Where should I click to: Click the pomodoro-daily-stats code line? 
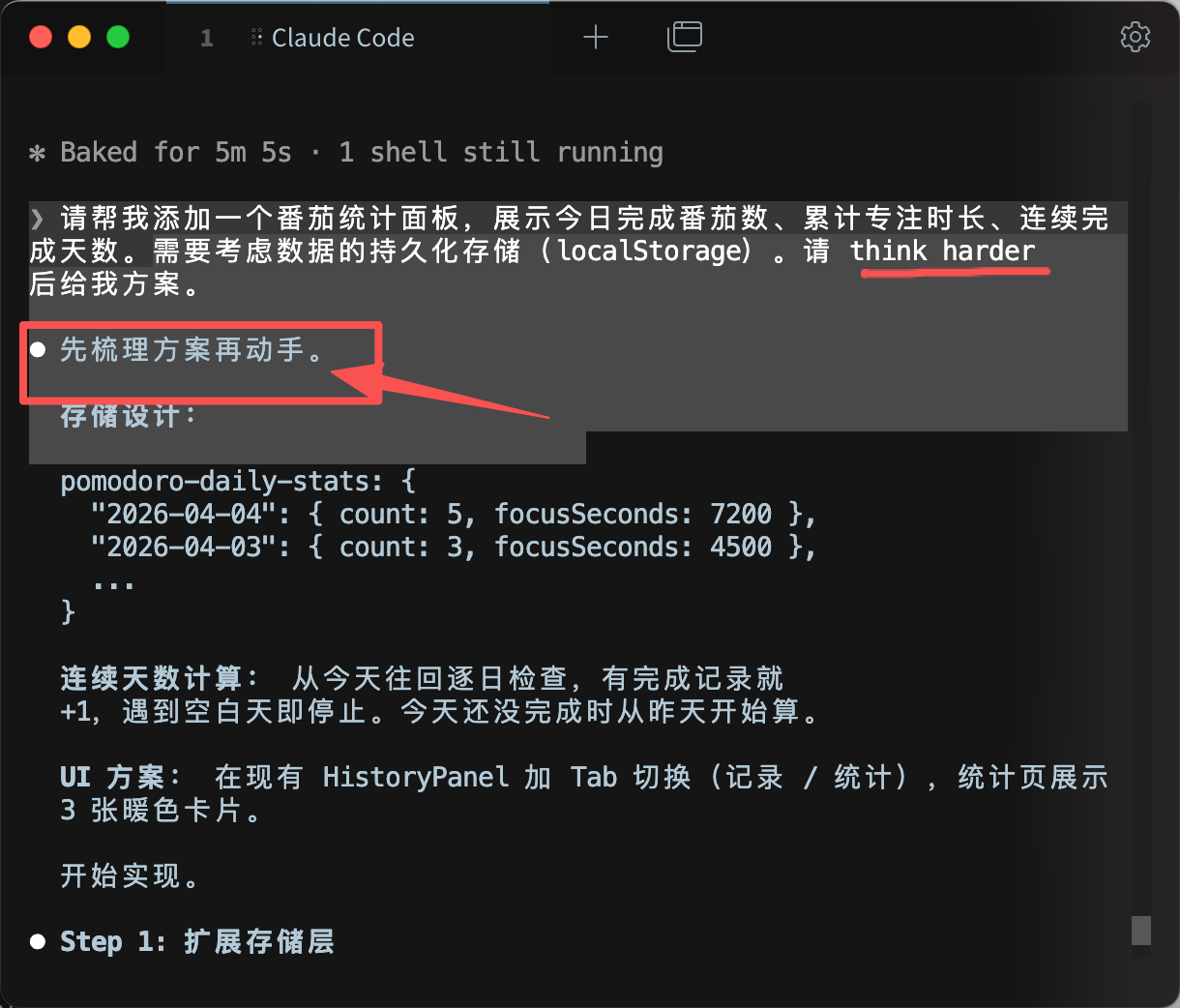pos(238,482)
